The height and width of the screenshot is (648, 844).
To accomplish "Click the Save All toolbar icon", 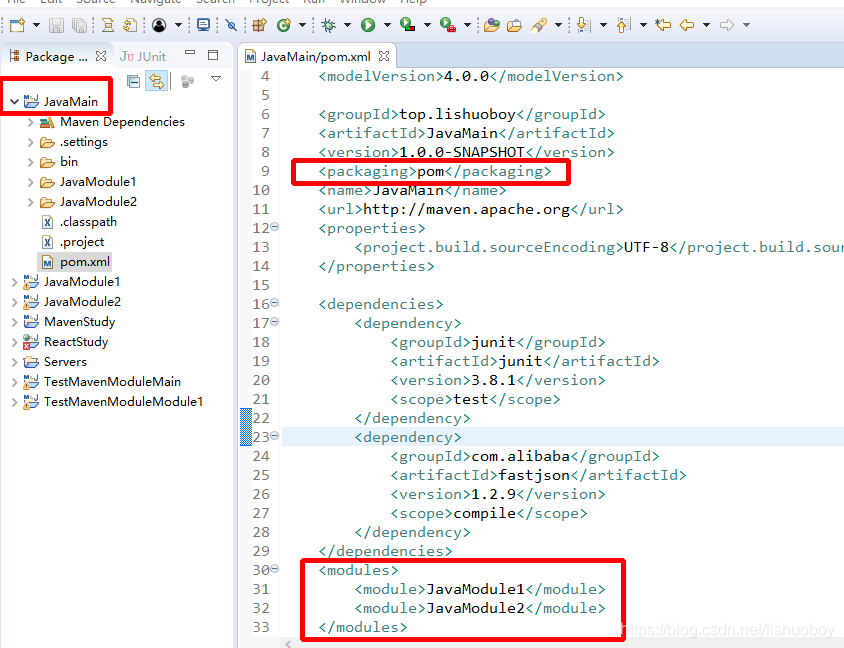I will point(79,25).
